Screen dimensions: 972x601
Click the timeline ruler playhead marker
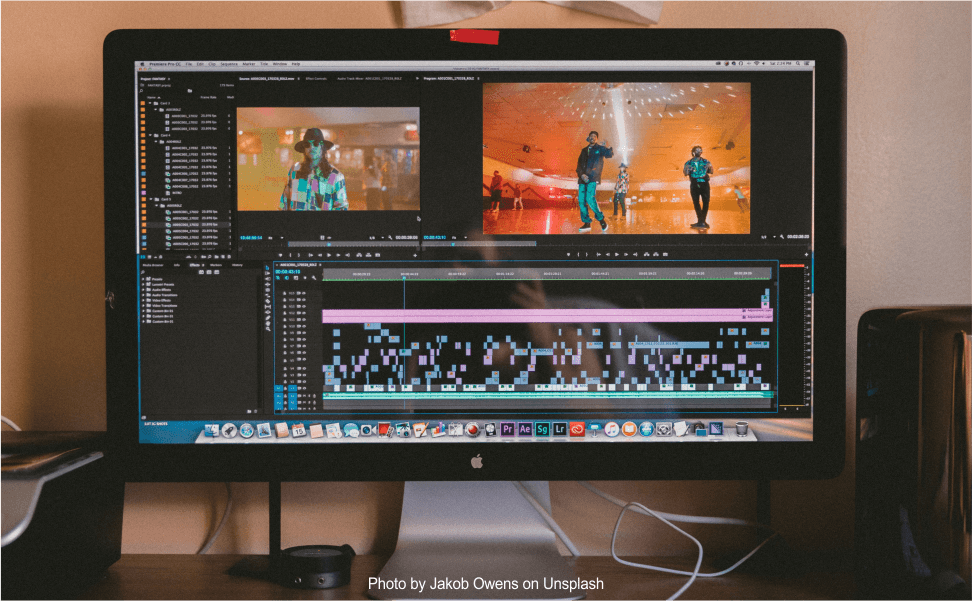(404, 278)
